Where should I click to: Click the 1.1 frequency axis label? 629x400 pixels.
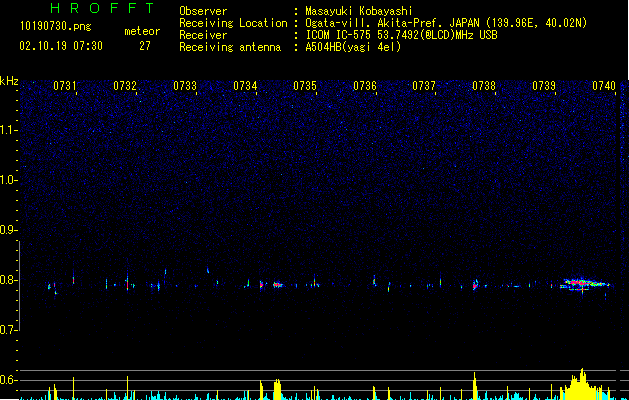click(7, 130)
